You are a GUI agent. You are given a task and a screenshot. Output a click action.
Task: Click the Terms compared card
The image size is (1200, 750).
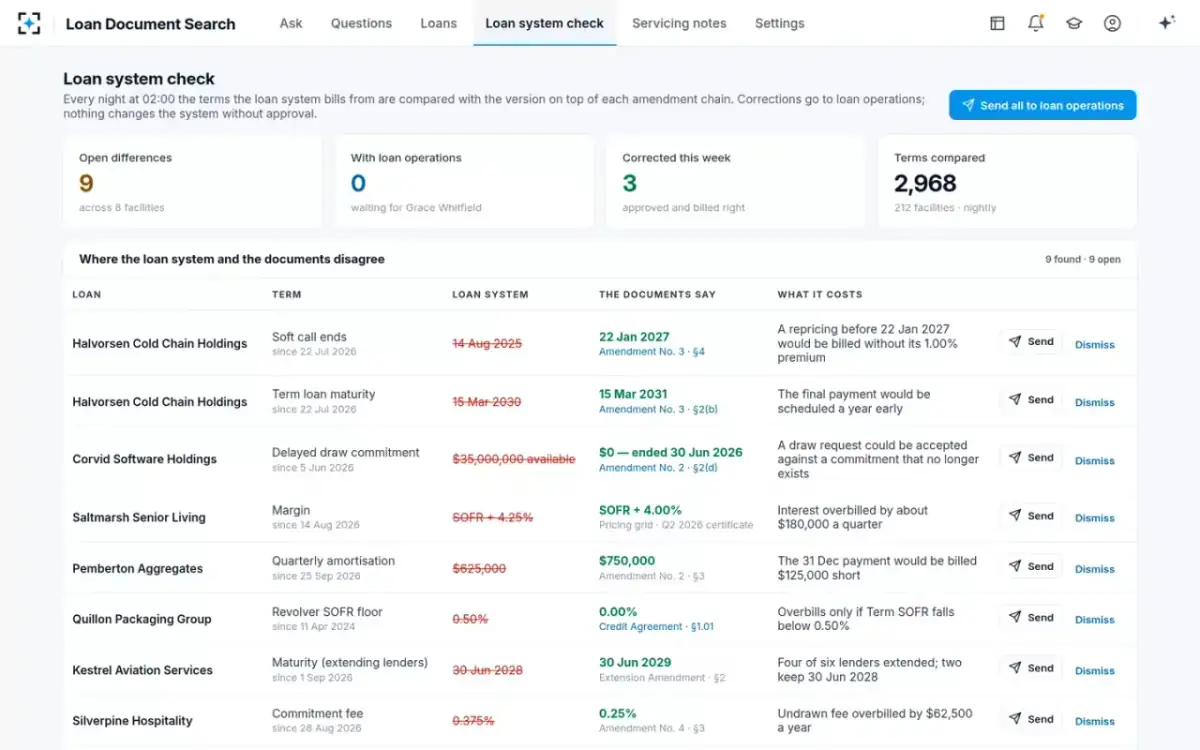pyautogui.click(x=1008, y=182)
